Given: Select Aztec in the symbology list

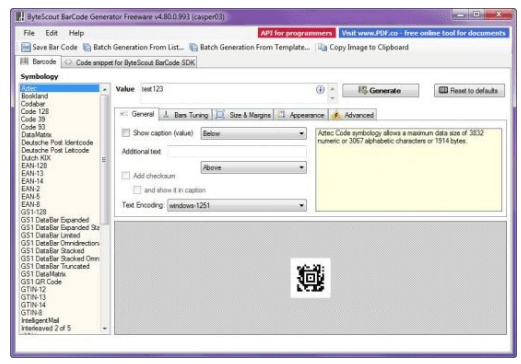Looking at the screenshot, I should click(x=59, y=88).
